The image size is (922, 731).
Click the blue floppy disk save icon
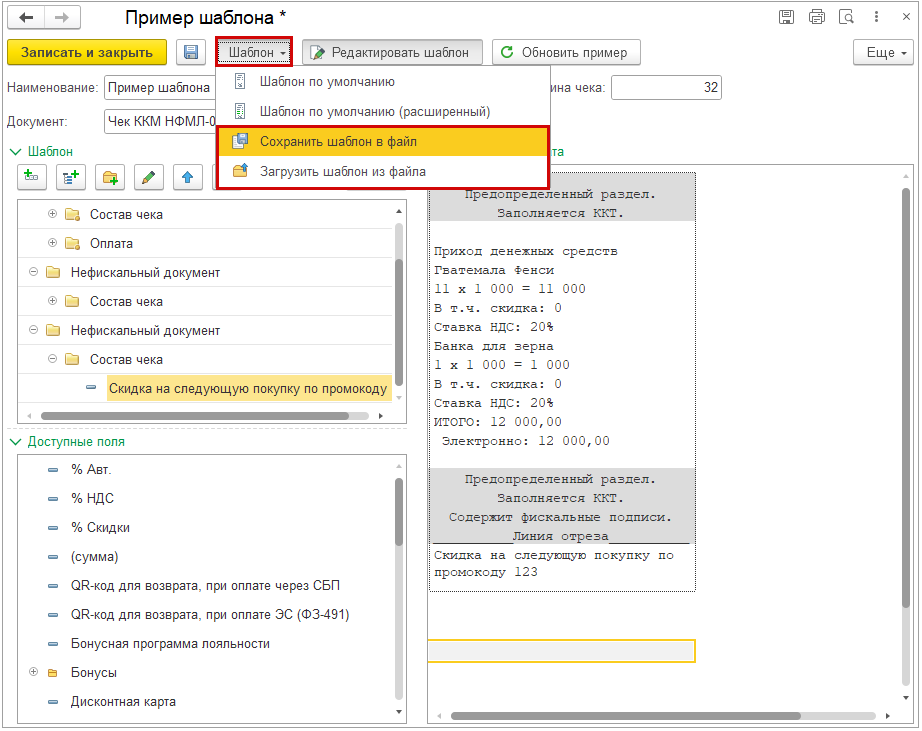tap(191, 52)
